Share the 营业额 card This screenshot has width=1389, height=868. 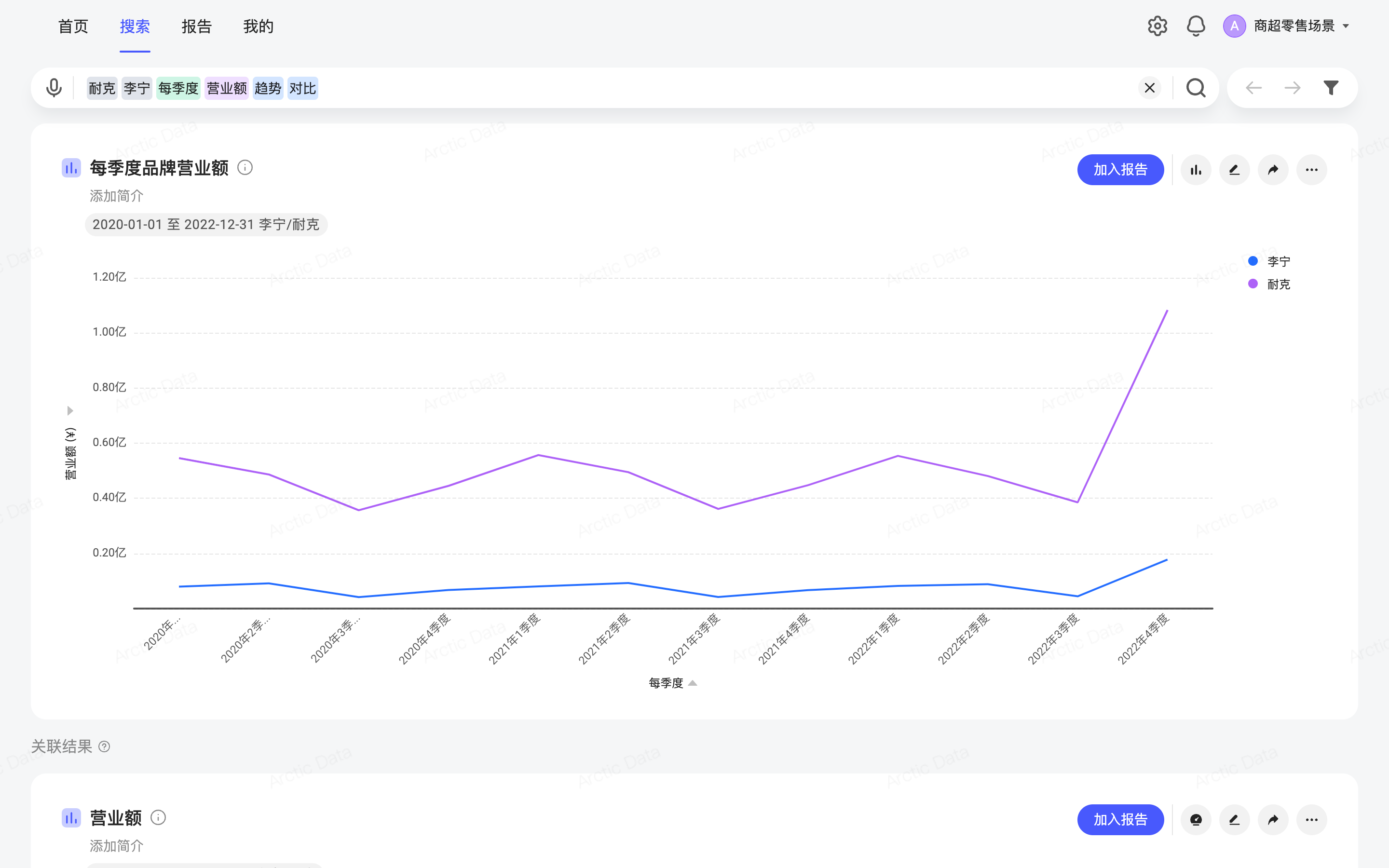click(x=1273, y=820)
